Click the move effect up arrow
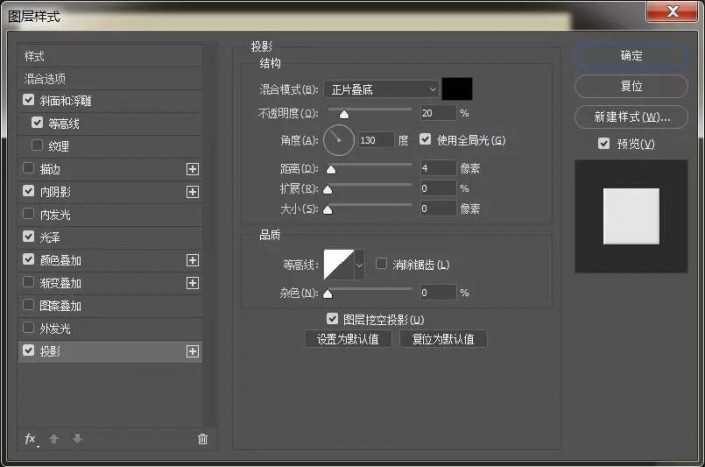Viewport: 705px width, 467px height. [54, 438]
